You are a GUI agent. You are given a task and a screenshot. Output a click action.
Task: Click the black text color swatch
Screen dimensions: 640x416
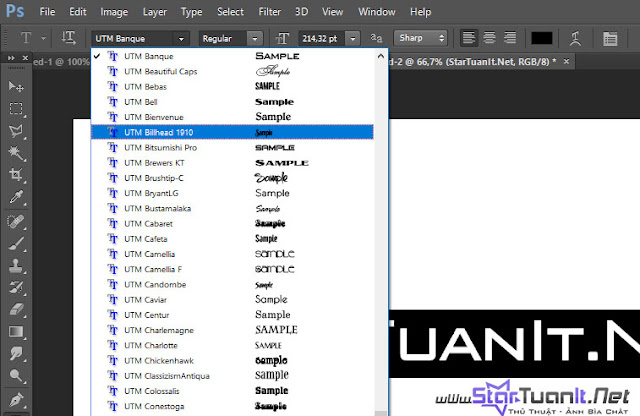click(x=542, y=38)
